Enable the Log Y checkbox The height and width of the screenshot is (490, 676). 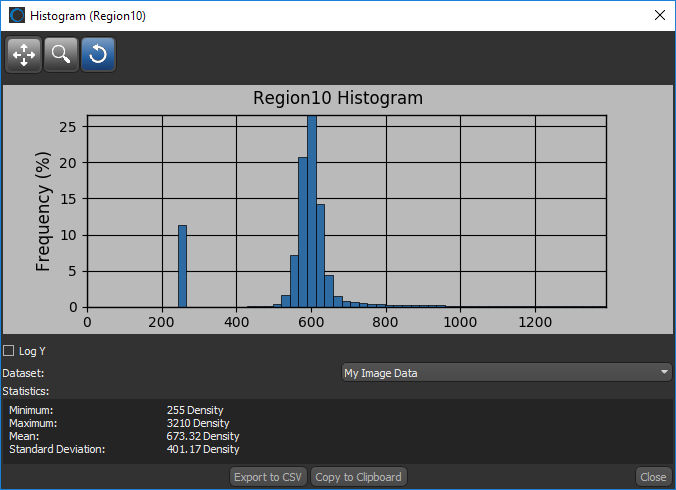[x=9, y=351]
